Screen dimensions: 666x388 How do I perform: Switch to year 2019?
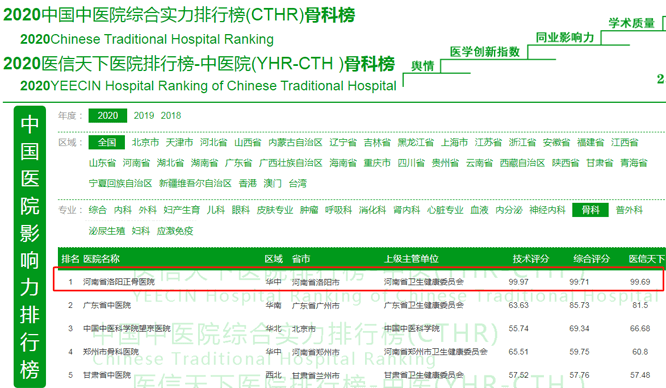[x=144, y=116]
